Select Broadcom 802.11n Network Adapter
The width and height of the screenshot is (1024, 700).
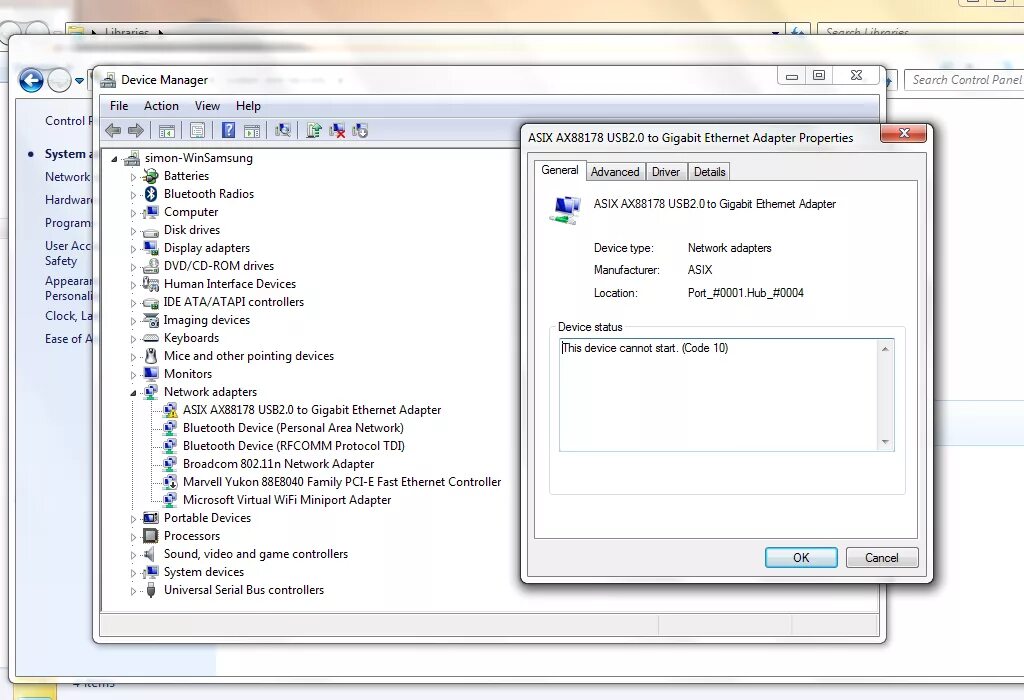(278, 464)
